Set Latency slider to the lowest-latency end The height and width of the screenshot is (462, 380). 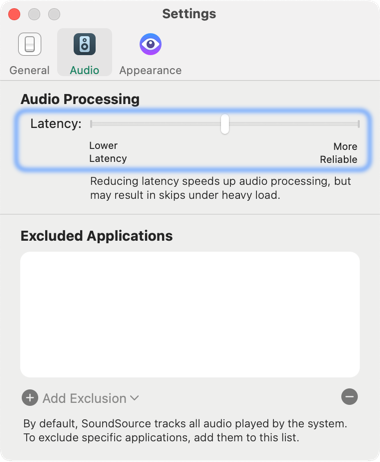91,124
